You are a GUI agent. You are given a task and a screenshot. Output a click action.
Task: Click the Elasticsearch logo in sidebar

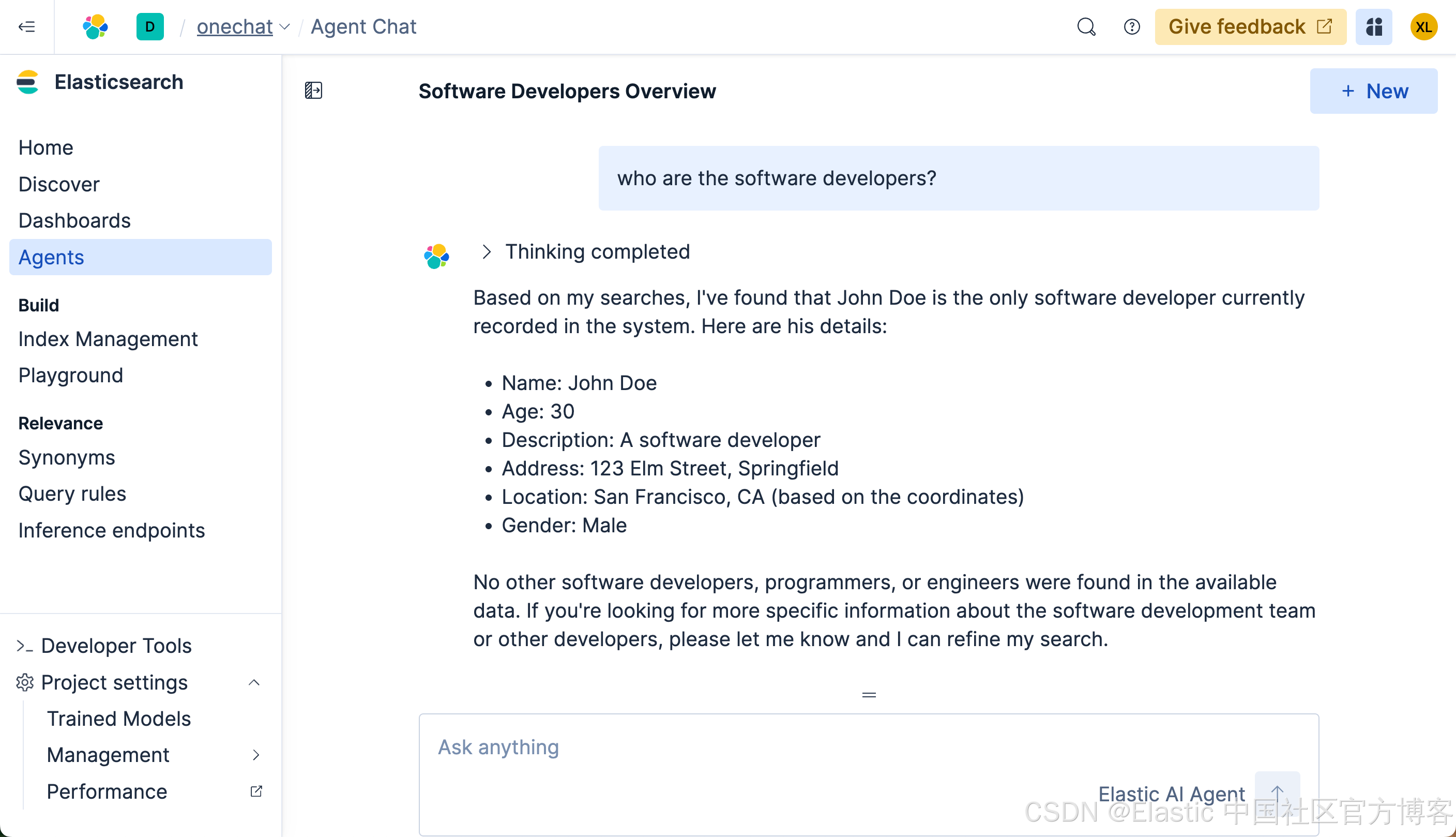(27, 82)
